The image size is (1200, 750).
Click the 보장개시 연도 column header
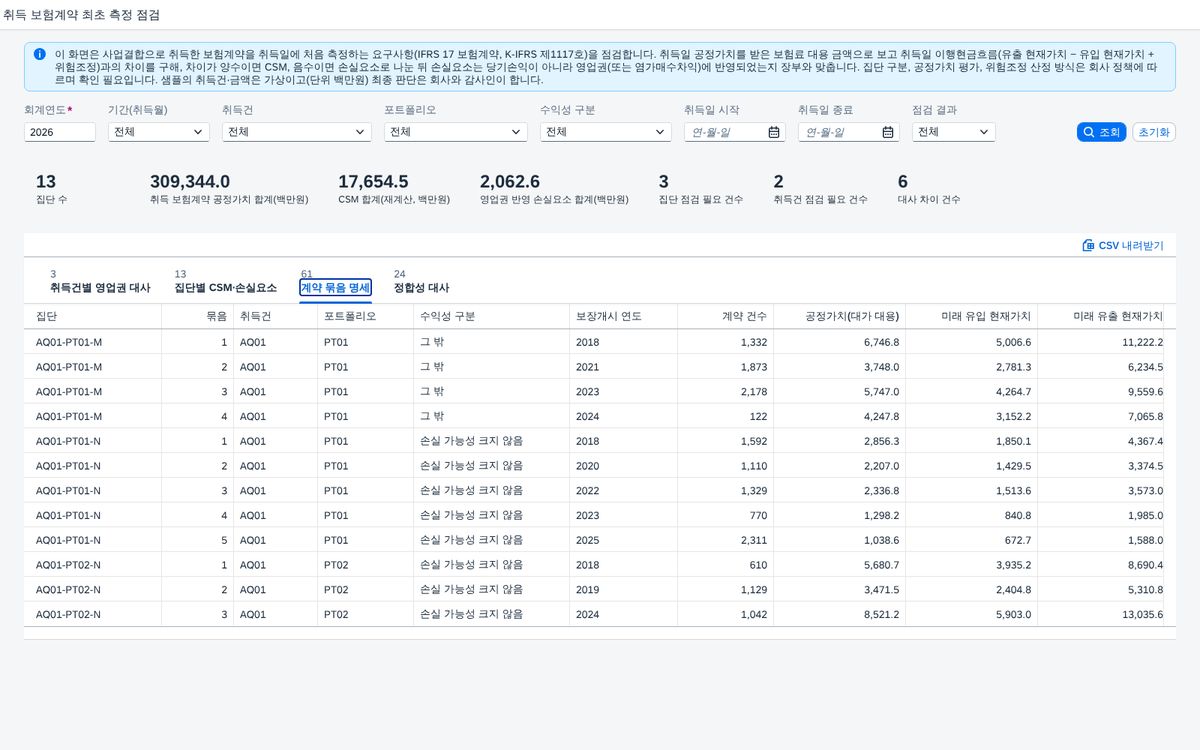click(x=624, y=316)
